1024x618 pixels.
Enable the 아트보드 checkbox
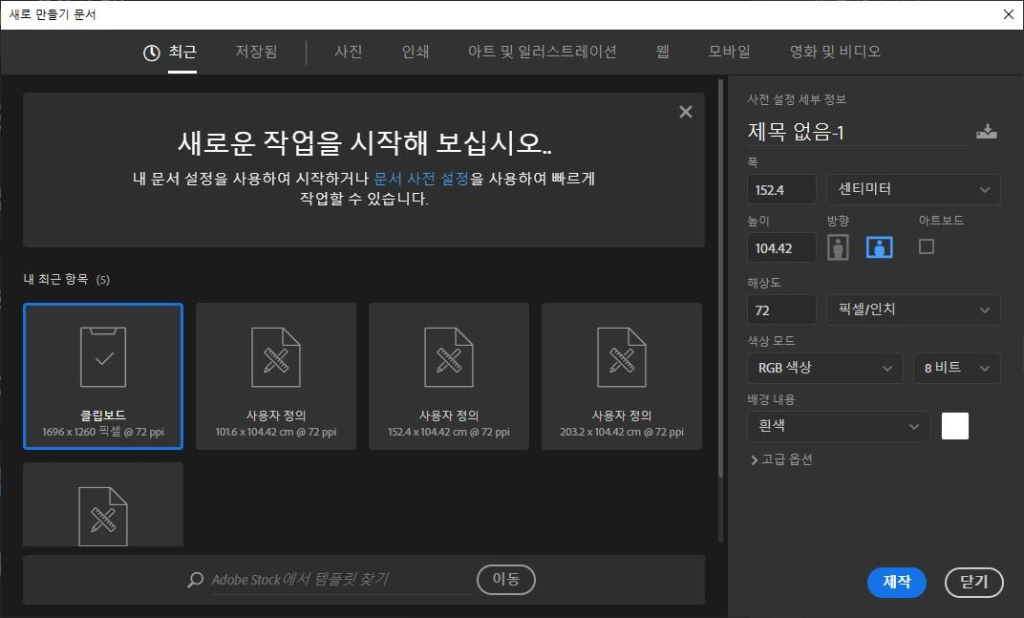click(x=926, y=246)
